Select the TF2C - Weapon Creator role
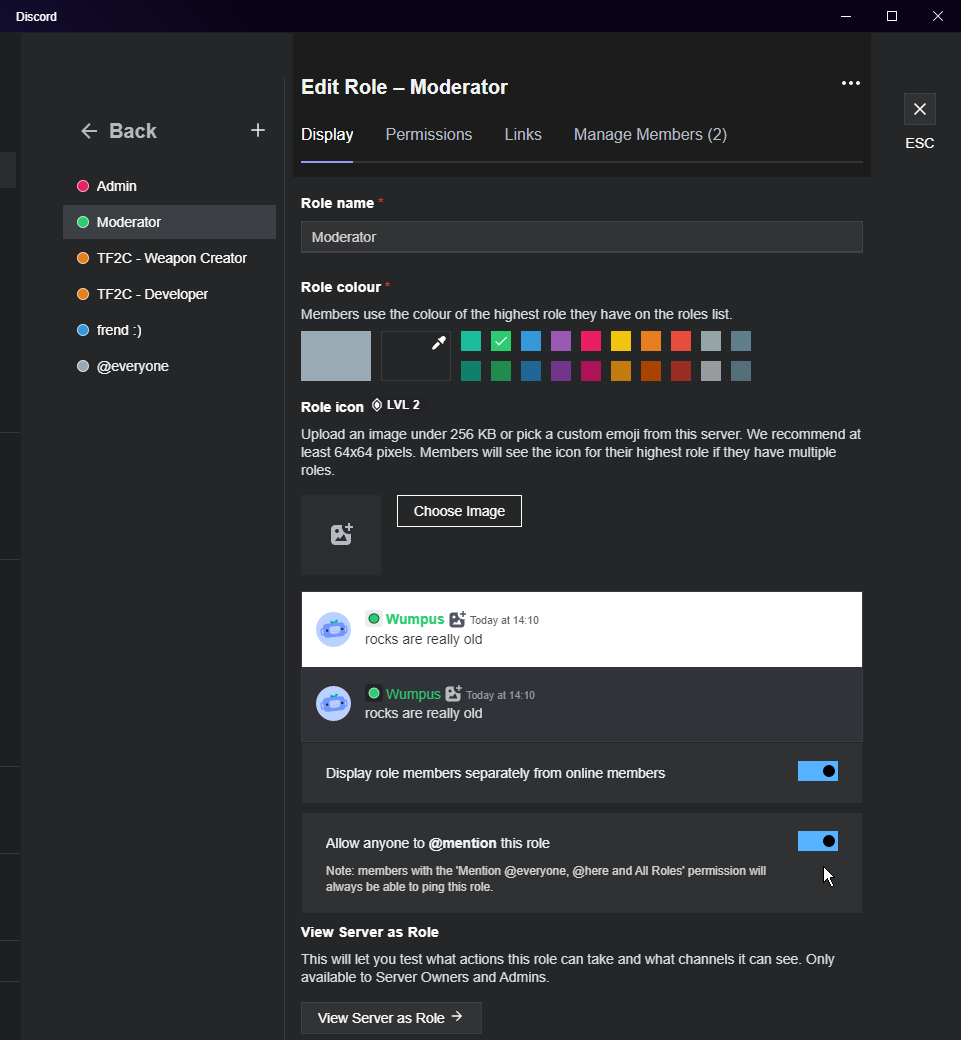This screenshot has height=1040, width=961. point(170,258)
